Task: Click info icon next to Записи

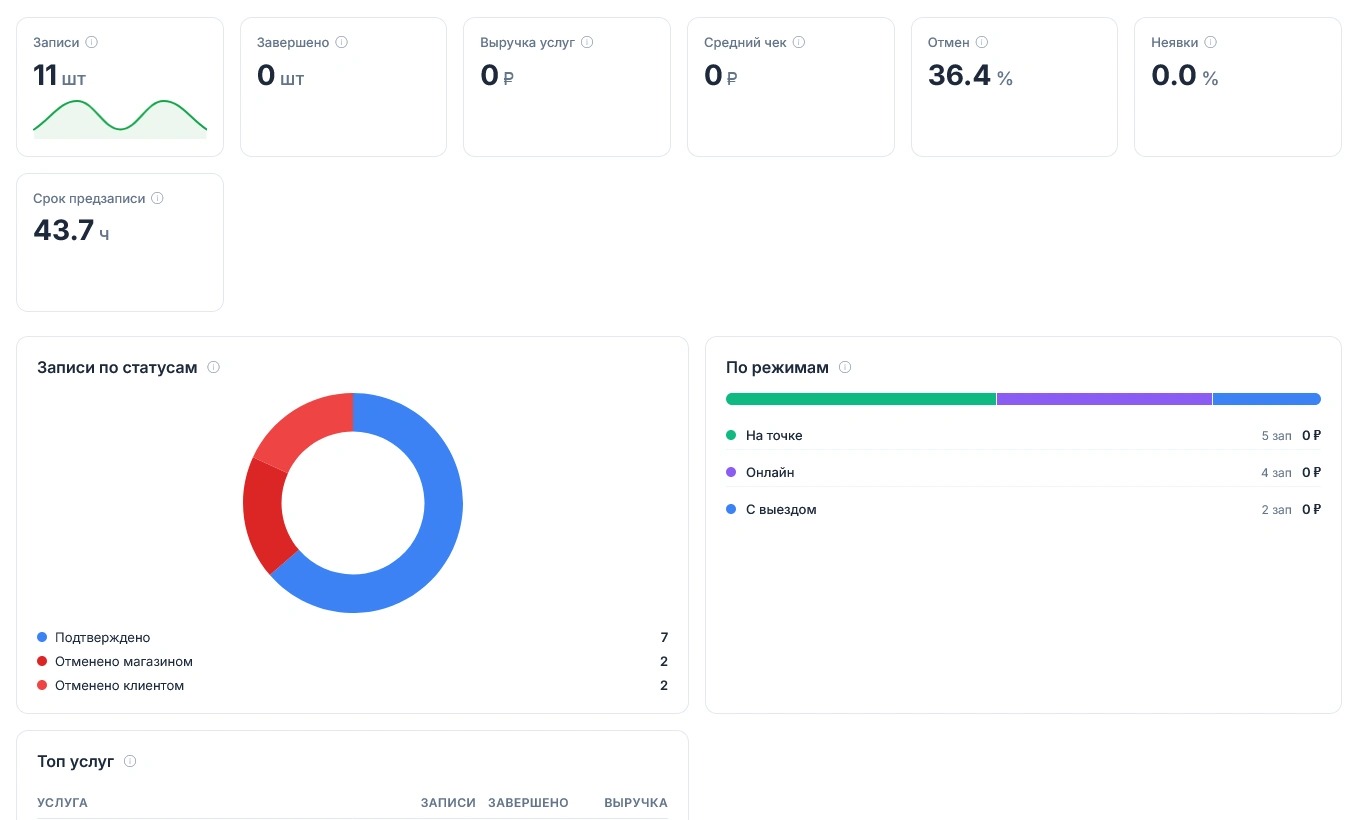Action: pos(92,42)
